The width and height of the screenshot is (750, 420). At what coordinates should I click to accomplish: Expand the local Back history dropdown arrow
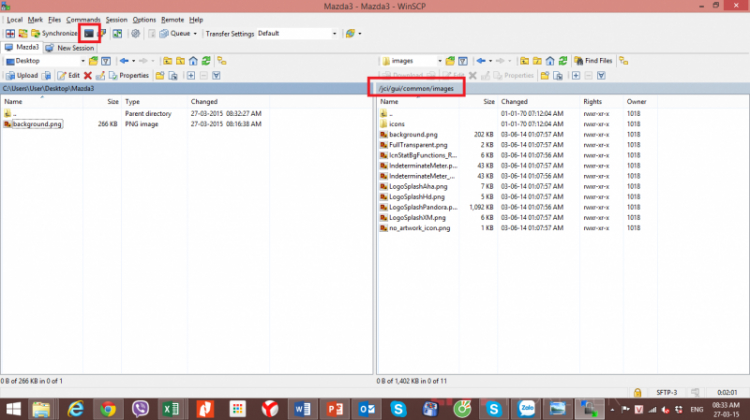(133, 61)
